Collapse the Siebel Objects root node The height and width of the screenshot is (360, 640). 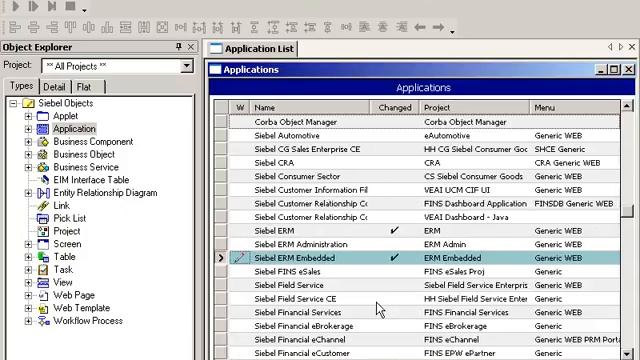click(13, 103)
